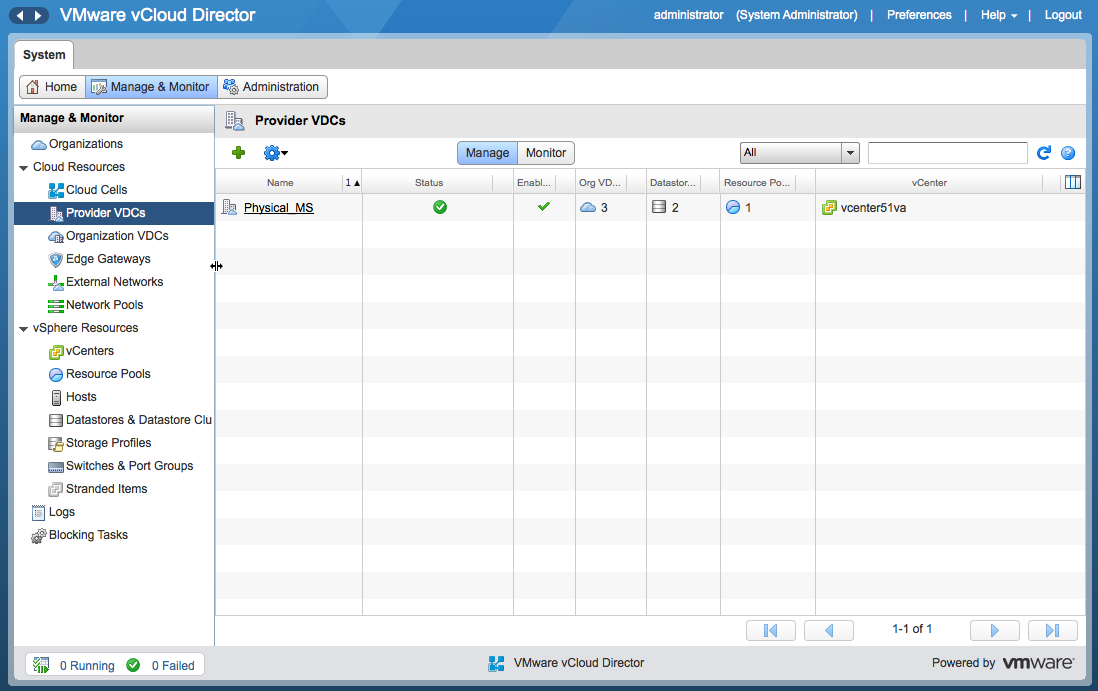1098x691 pixels.
Task: Jump to the last page of results
Action: [x=1052, y=630]
